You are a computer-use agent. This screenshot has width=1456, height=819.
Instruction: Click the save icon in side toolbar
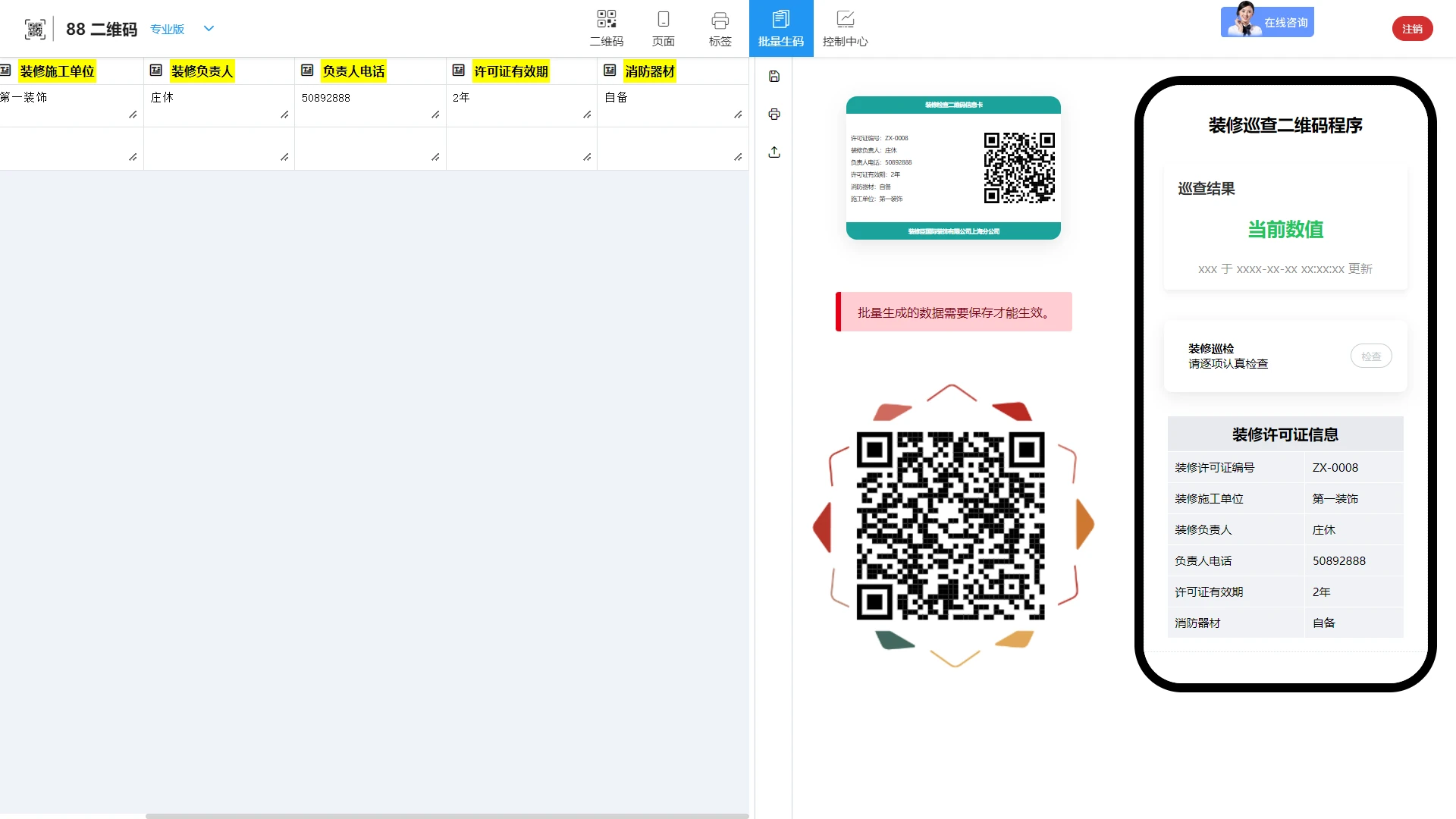coord(774,76)
